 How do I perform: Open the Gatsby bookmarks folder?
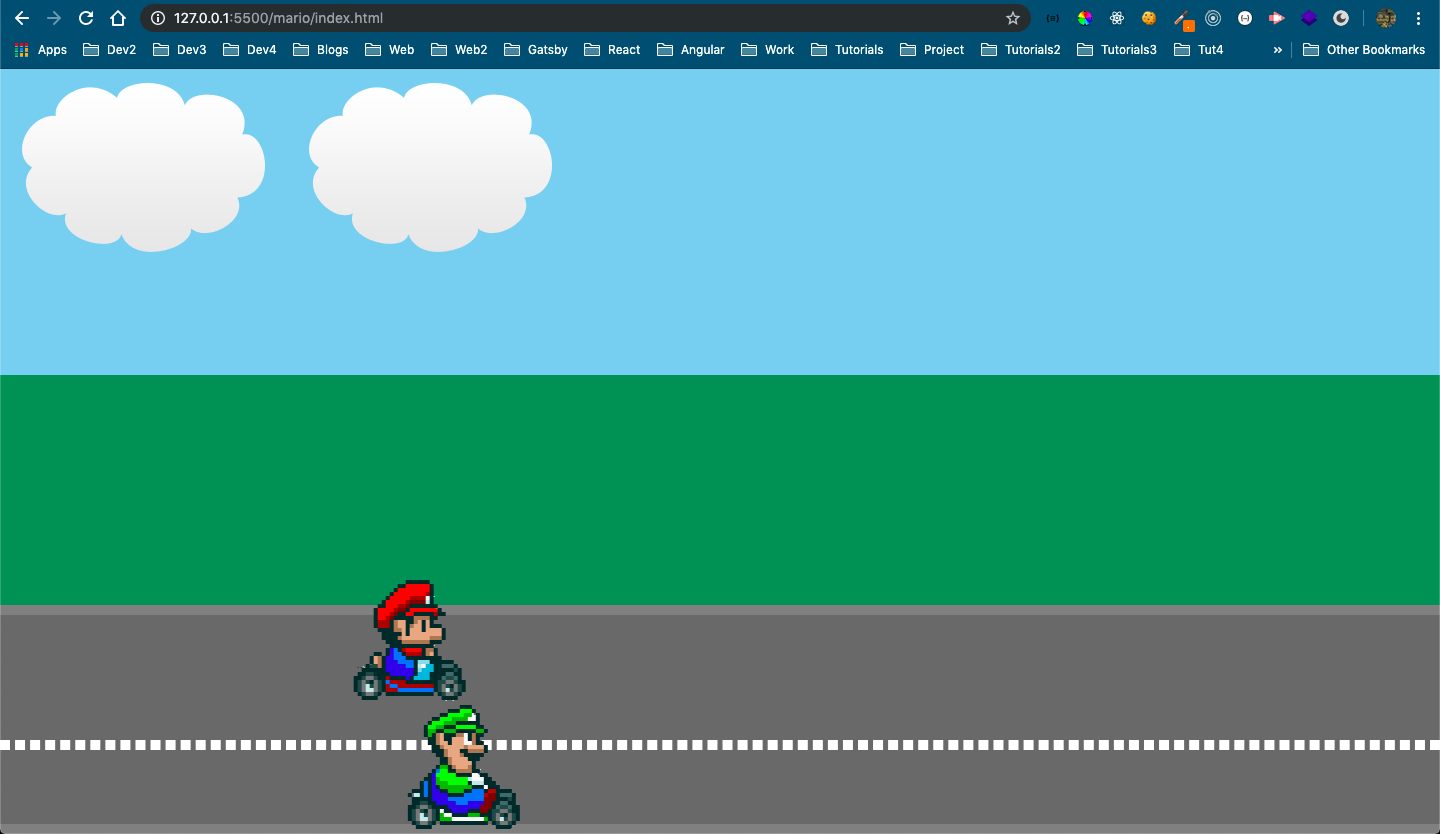click(536, 49)
